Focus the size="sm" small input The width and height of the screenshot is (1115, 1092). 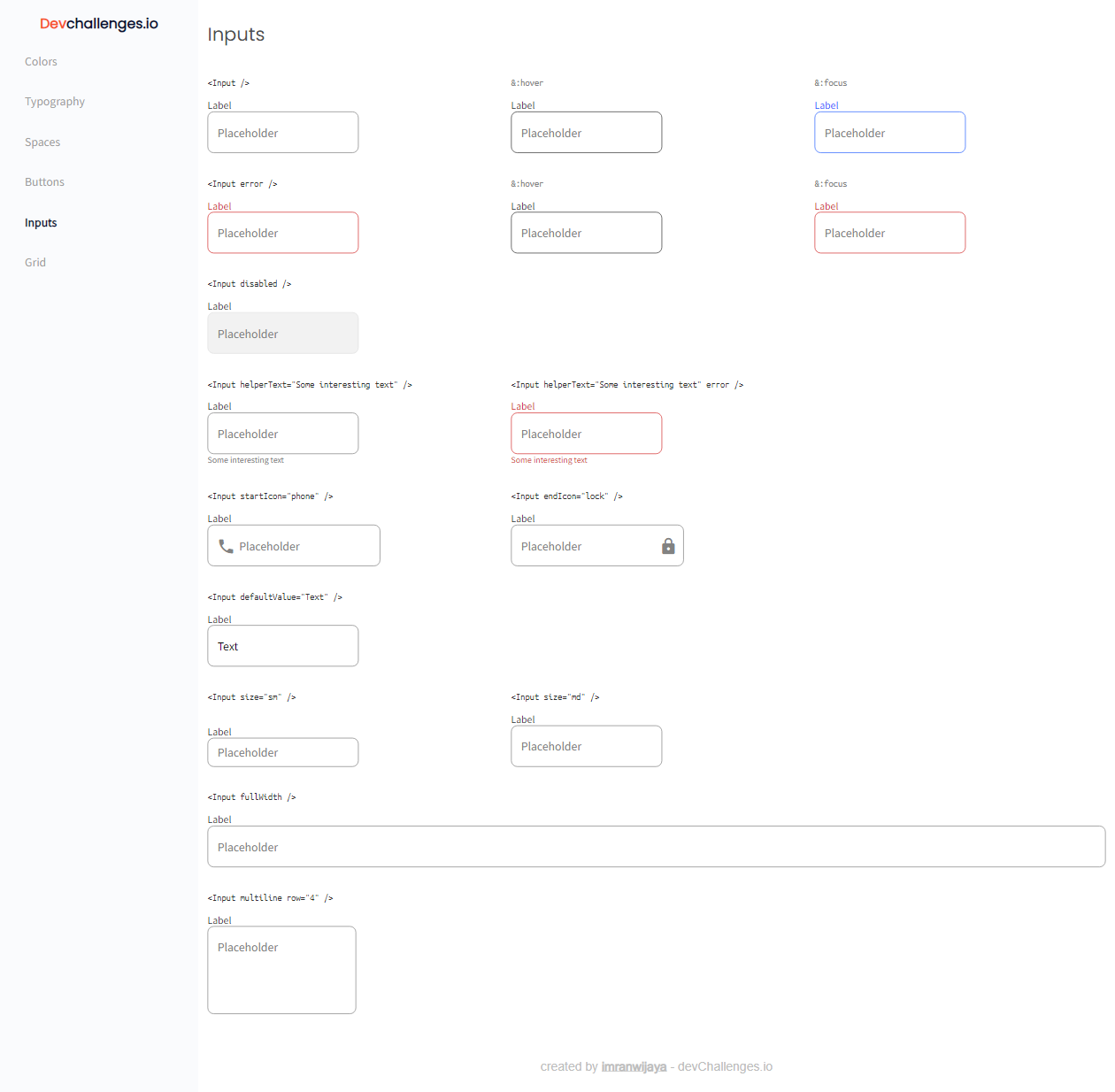(283, 752)
